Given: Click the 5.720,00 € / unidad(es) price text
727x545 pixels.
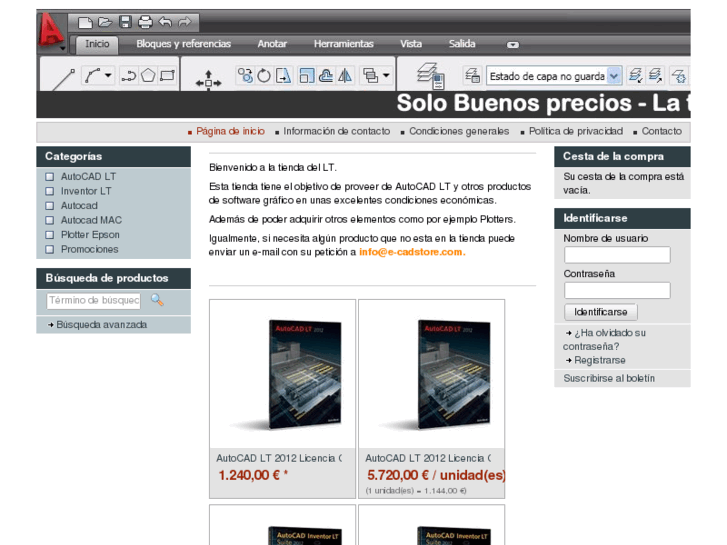Looking at the screenshot, I should 436,475.
